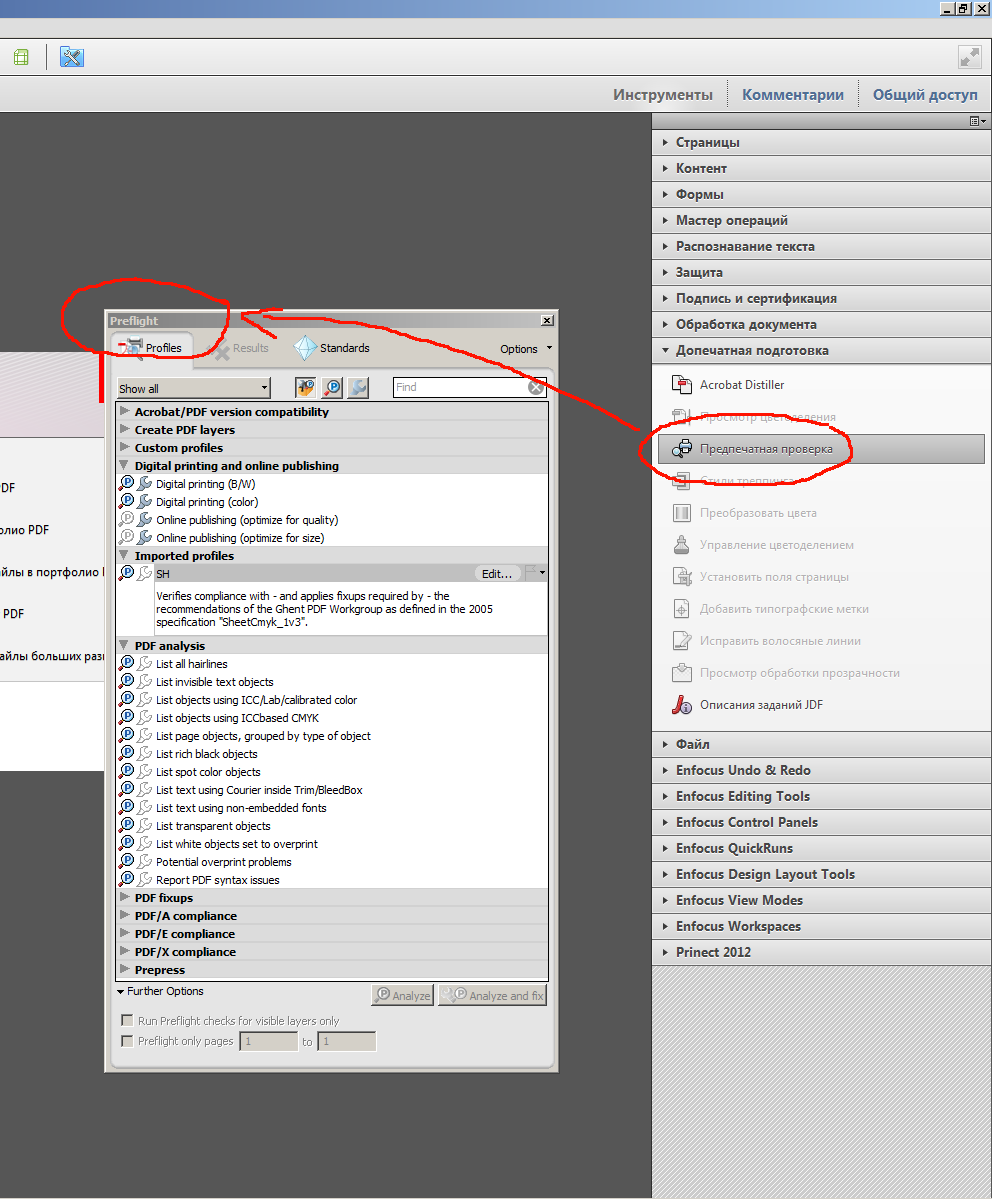Open the Общий доступ pane
992x1200 pixels.
(925, 95)
